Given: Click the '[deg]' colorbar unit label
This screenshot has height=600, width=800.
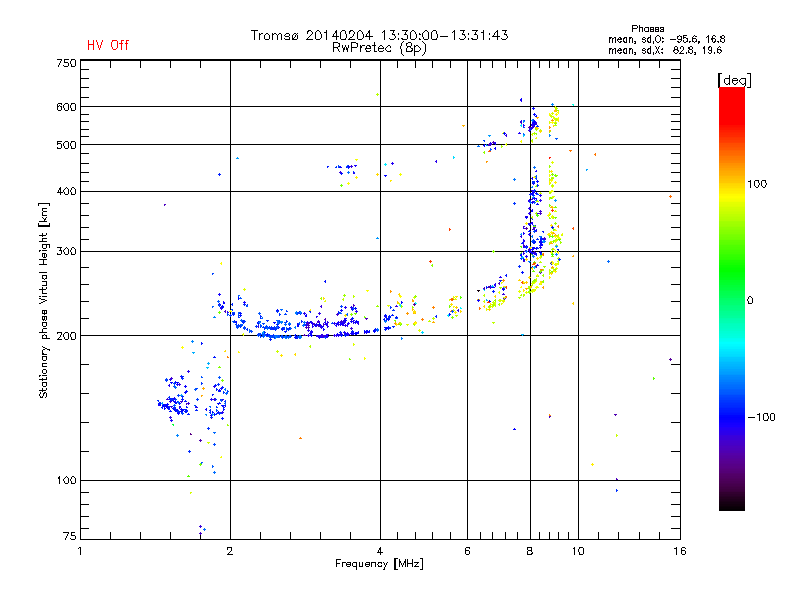Looking at the screenshot, I should tap(734, 80).
